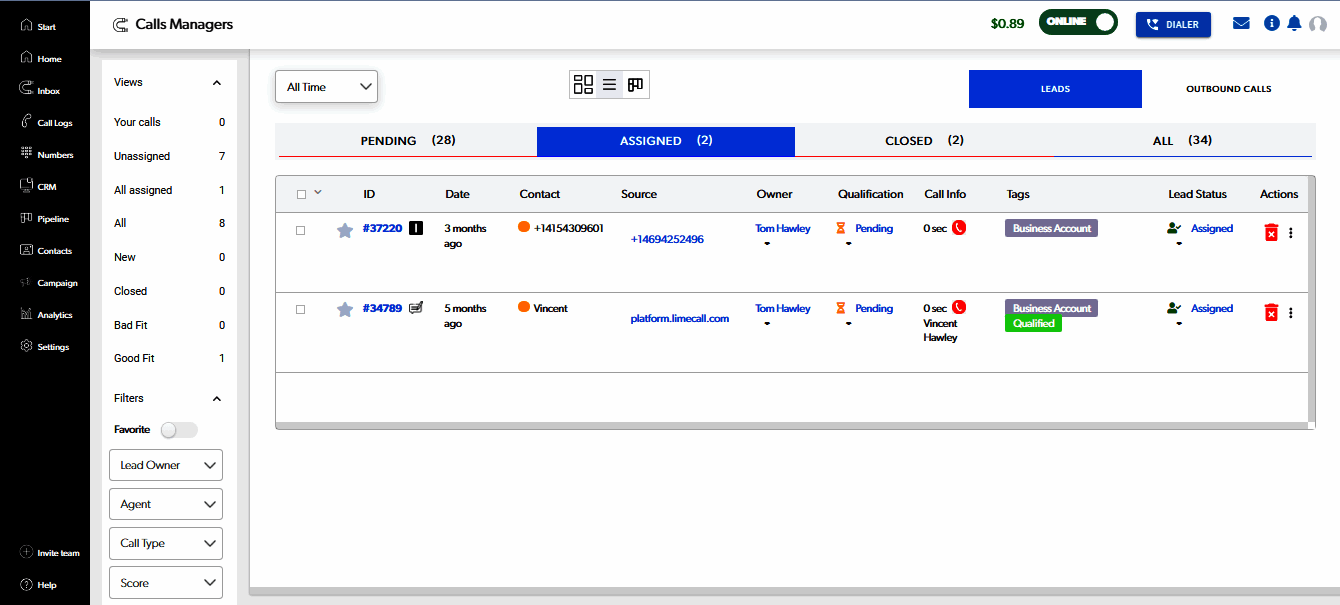This screenshot has width=1340, height=605.
Task: Expand the Lead Owner filter dropdown
Action: pyautogui.click(x=166, y=465)
